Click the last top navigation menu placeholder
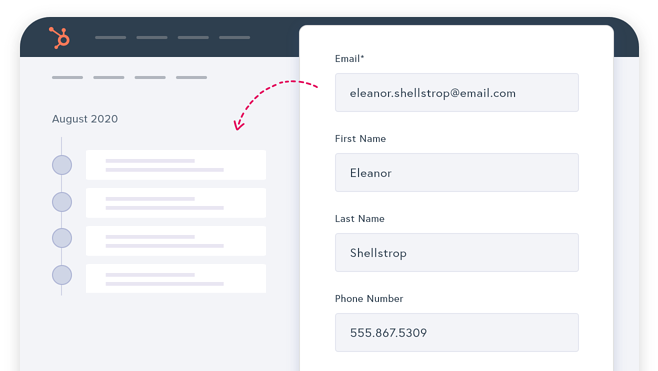Image resolution: width=658 pixels, height=371 pixels. tap(235, 37)
